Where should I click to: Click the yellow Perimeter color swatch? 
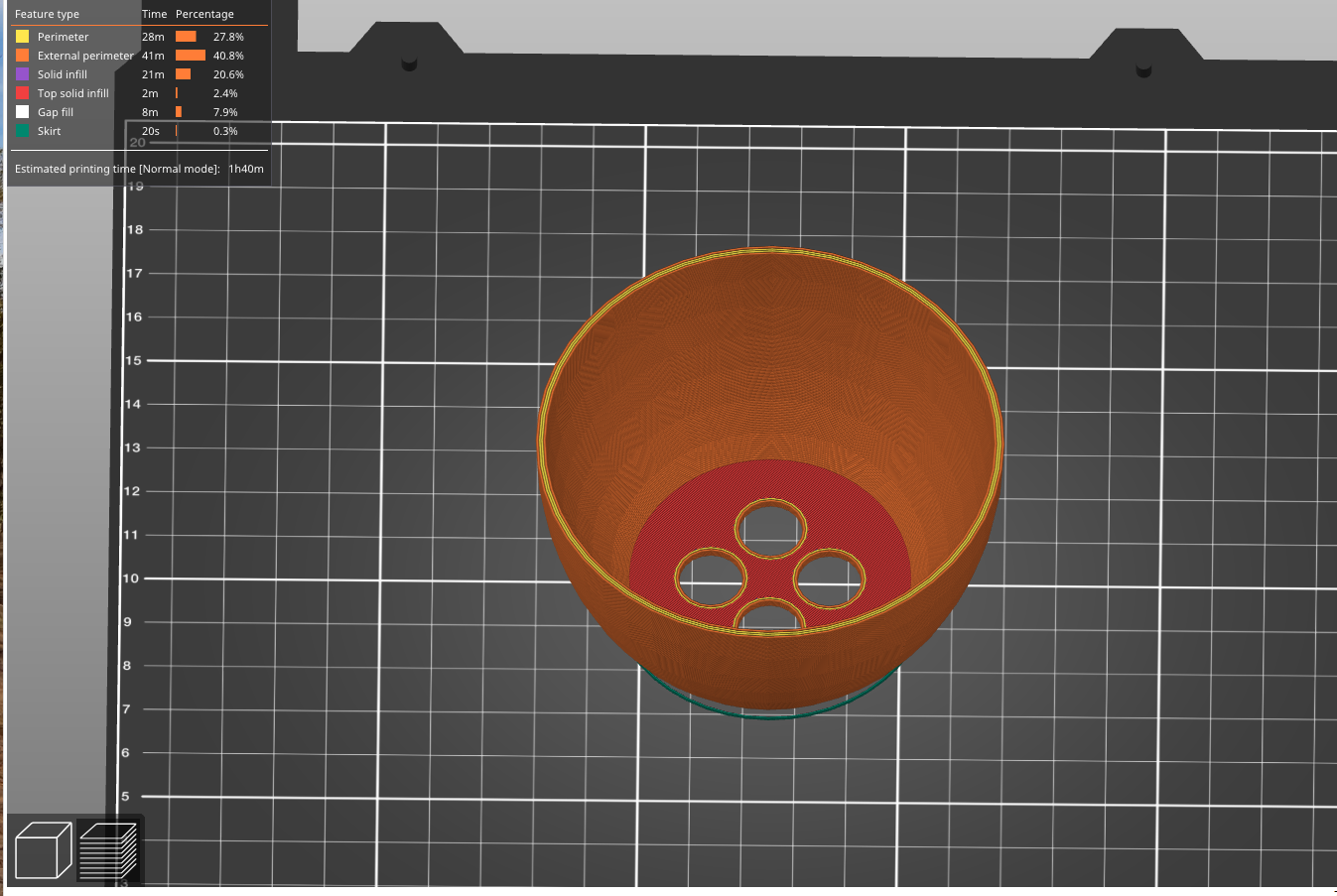[x=22, y=37]
